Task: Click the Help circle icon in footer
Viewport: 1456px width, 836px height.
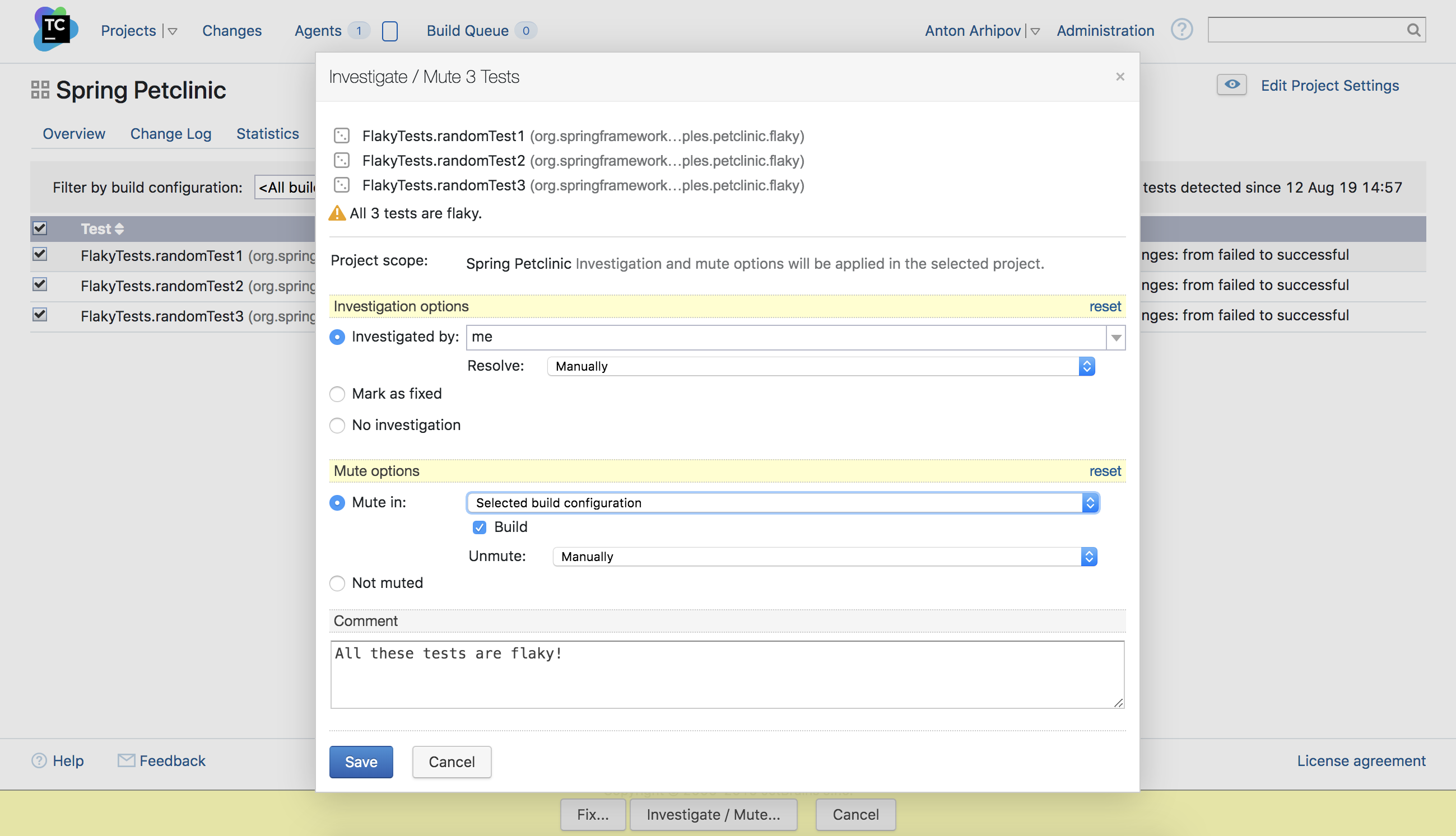Action: click(39, 761)
